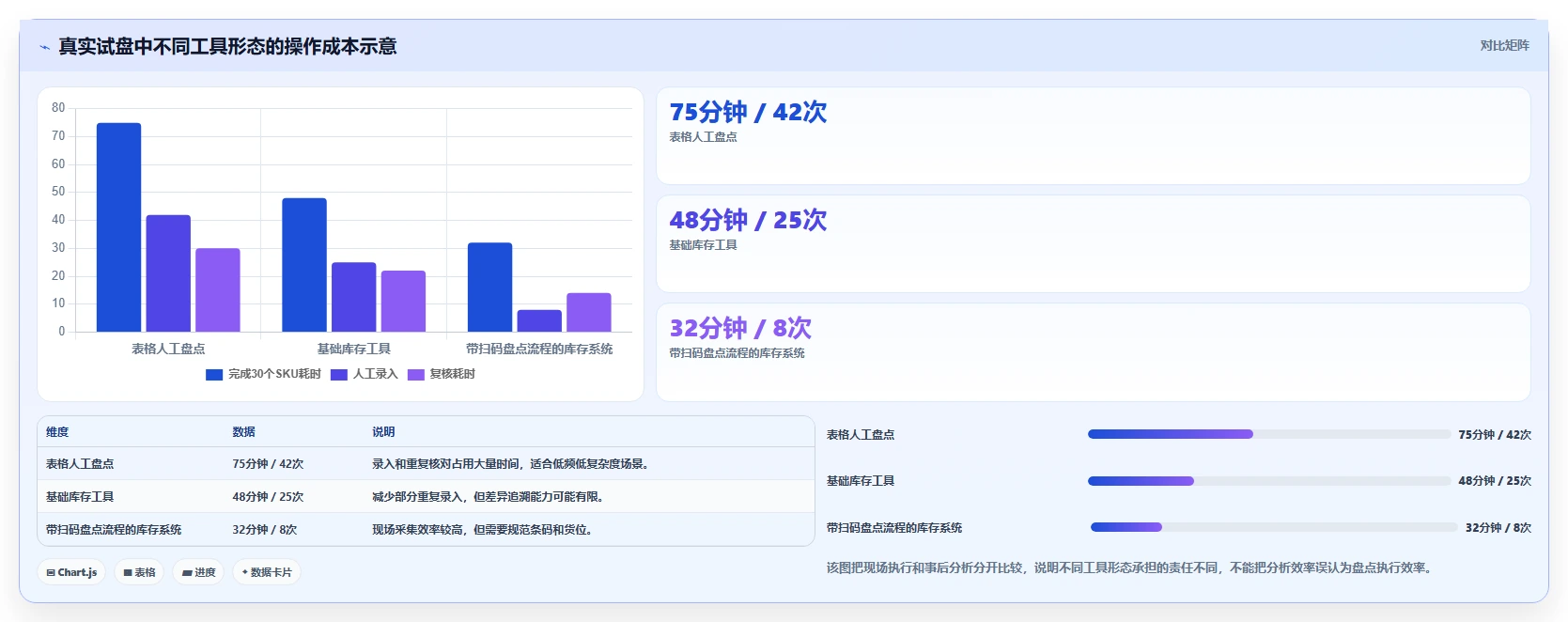Image resolution: width=1568 pixels, height=622 pixels.
Task: Click the 表格 tag pill
Action: [139, 572]
